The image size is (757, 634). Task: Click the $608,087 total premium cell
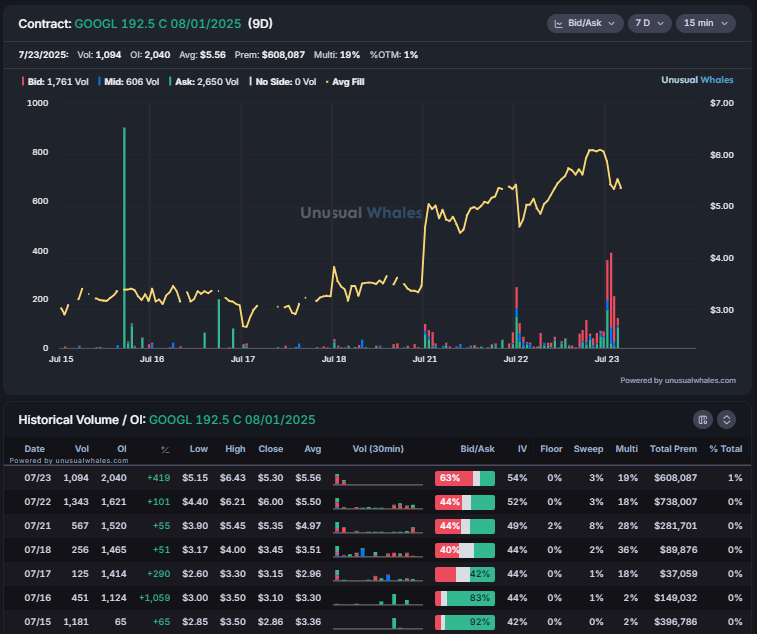pyautogui.click(x=675, y=478)
